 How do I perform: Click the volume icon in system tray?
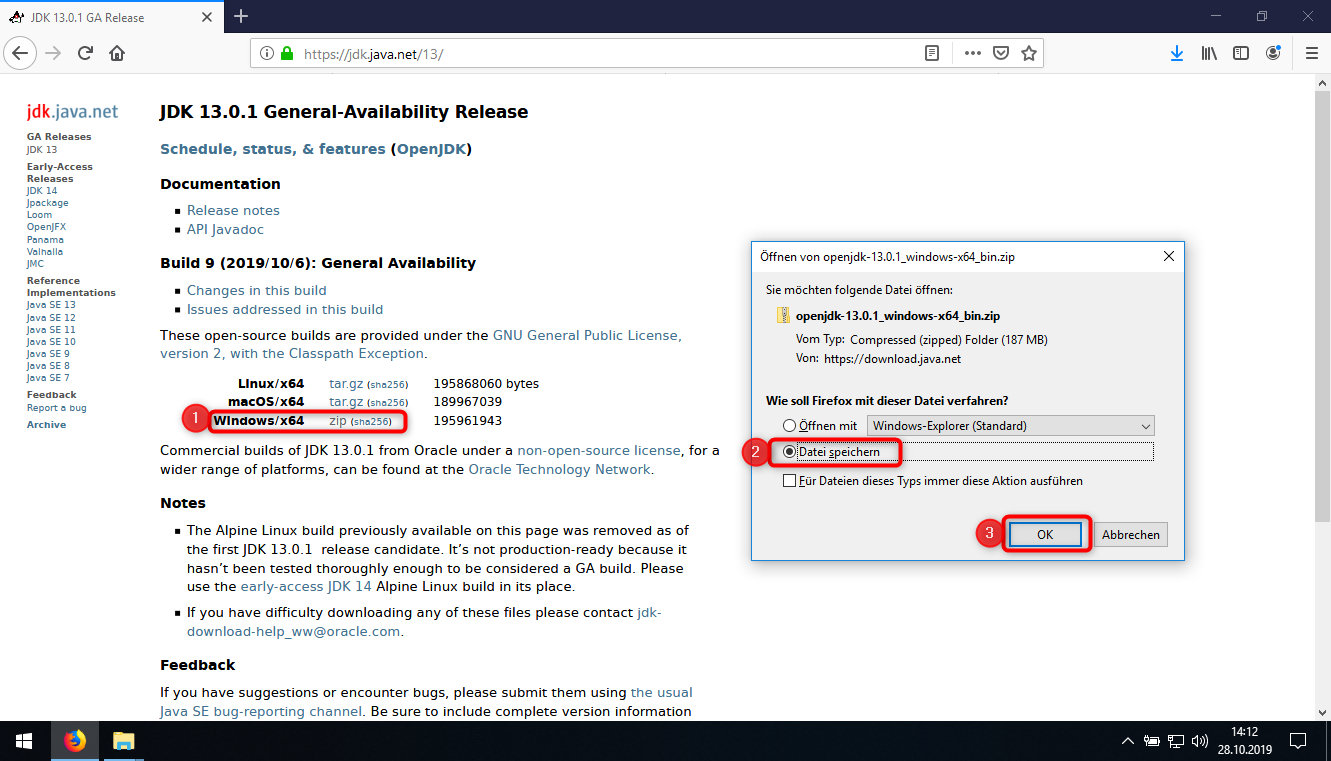point(1200,741)
